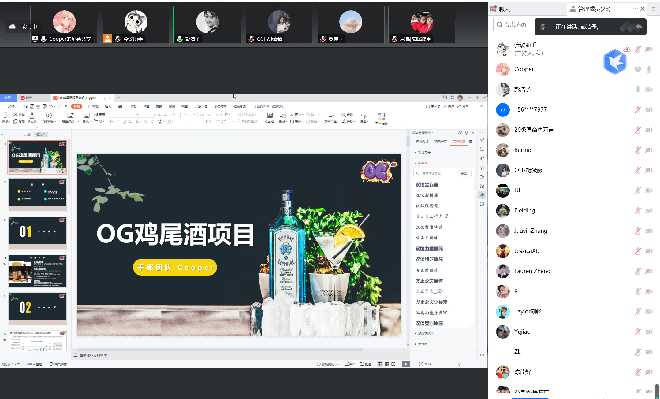Expand the bottom collapsed section in the right task pane
This screenshot has height=399, width=660.
pos(421,344)
